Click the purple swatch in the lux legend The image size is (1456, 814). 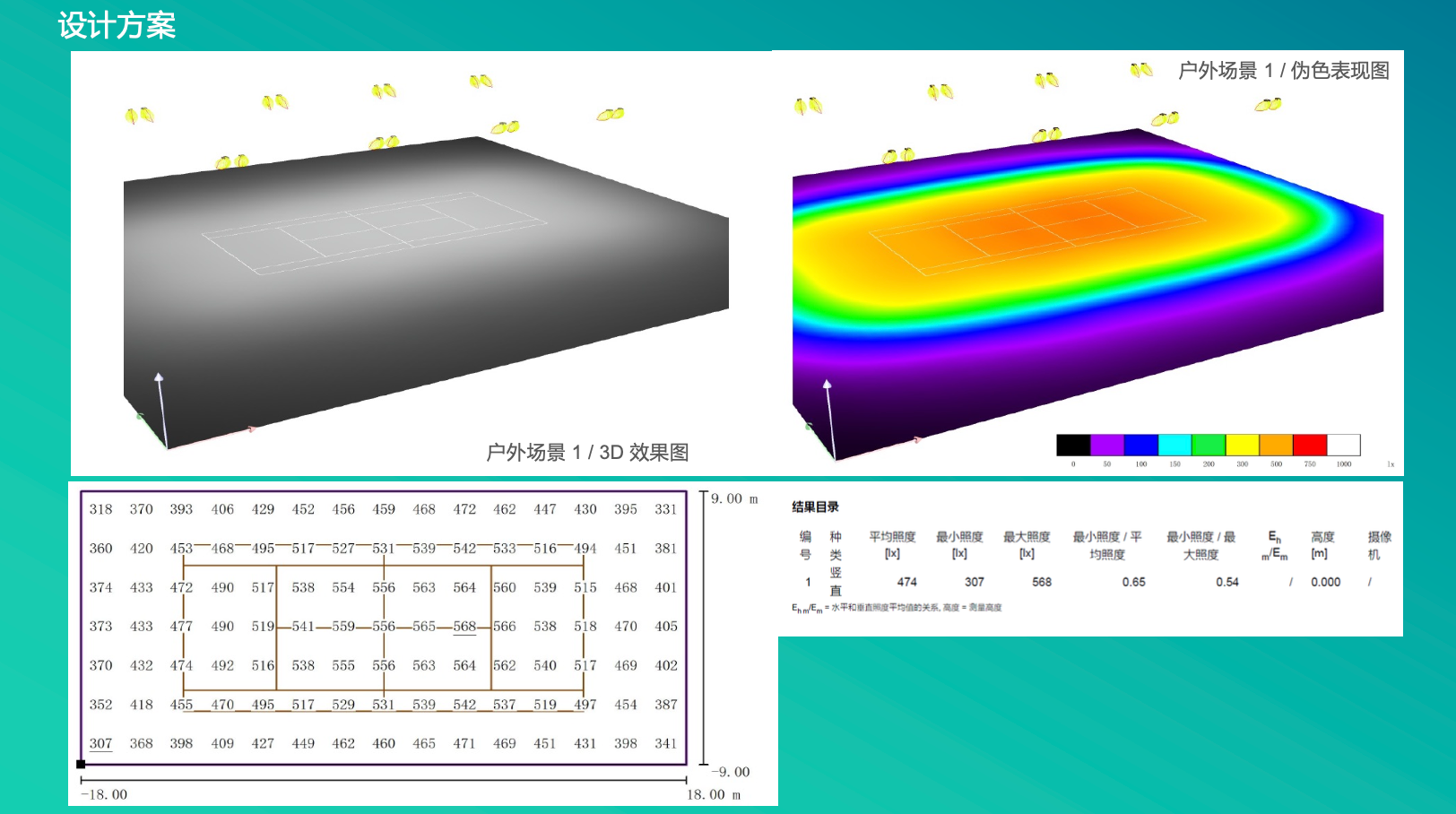click(x=1106, y=445)
